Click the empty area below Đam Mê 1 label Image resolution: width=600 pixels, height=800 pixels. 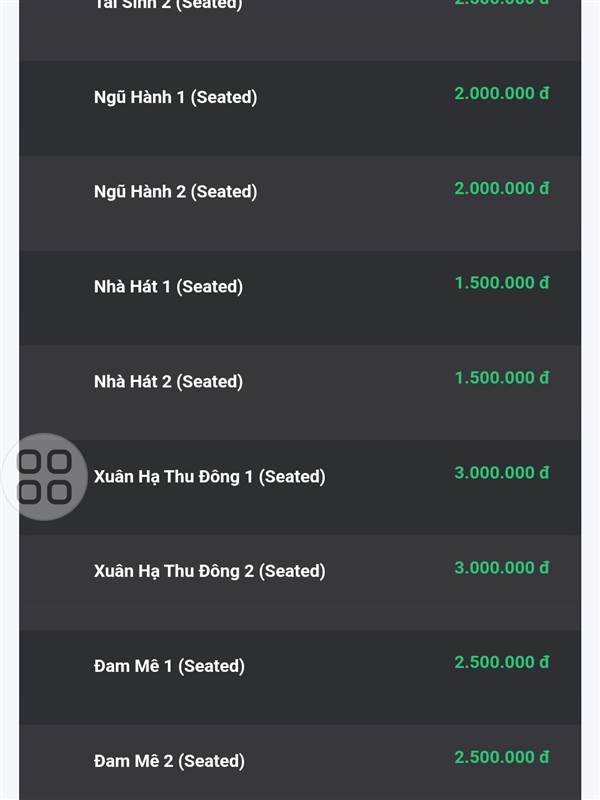168,702
